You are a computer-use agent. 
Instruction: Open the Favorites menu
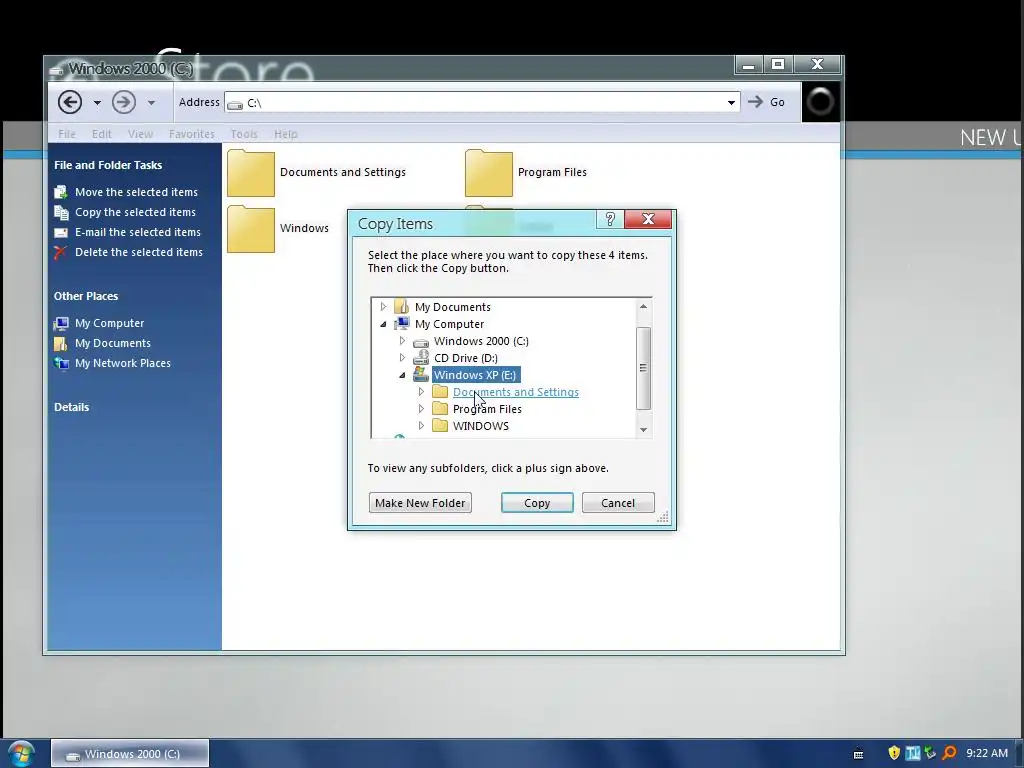coord(191,134)
